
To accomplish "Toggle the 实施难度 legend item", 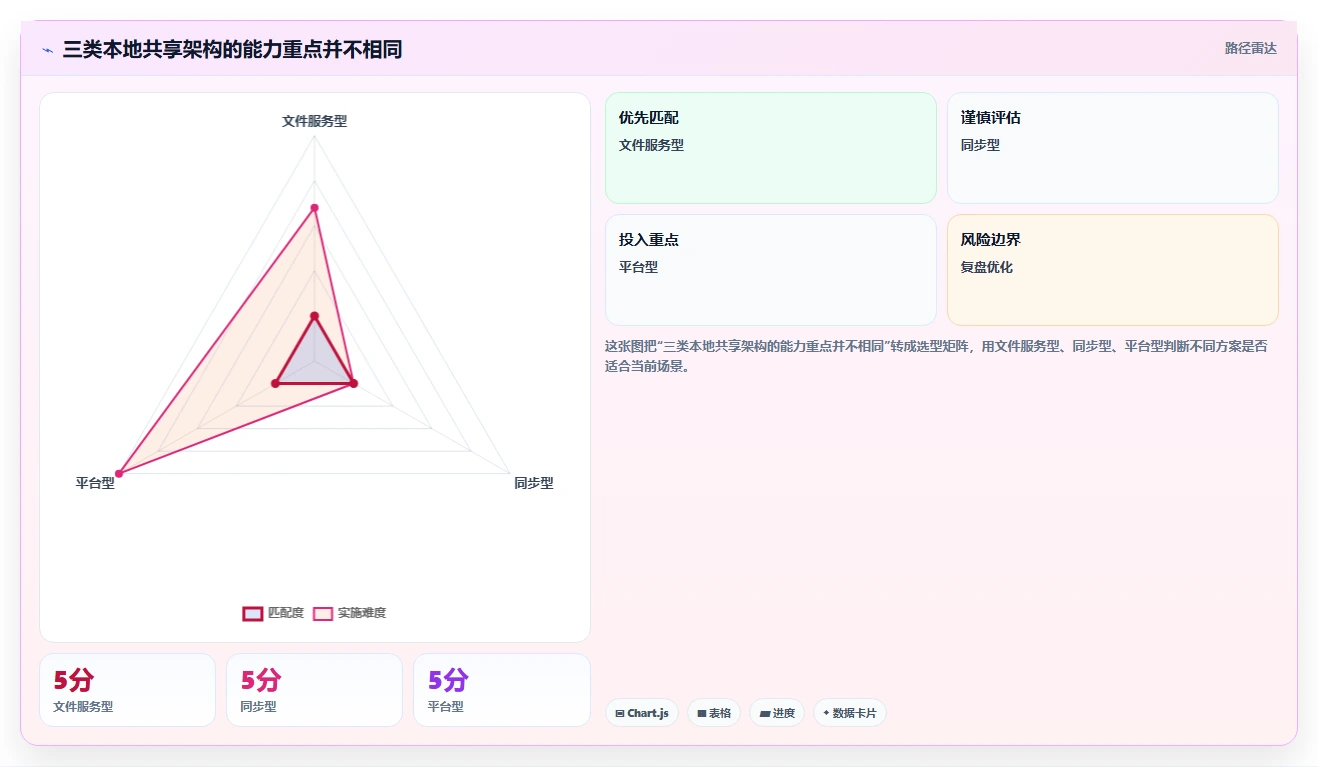I will [x=350, y=613].
